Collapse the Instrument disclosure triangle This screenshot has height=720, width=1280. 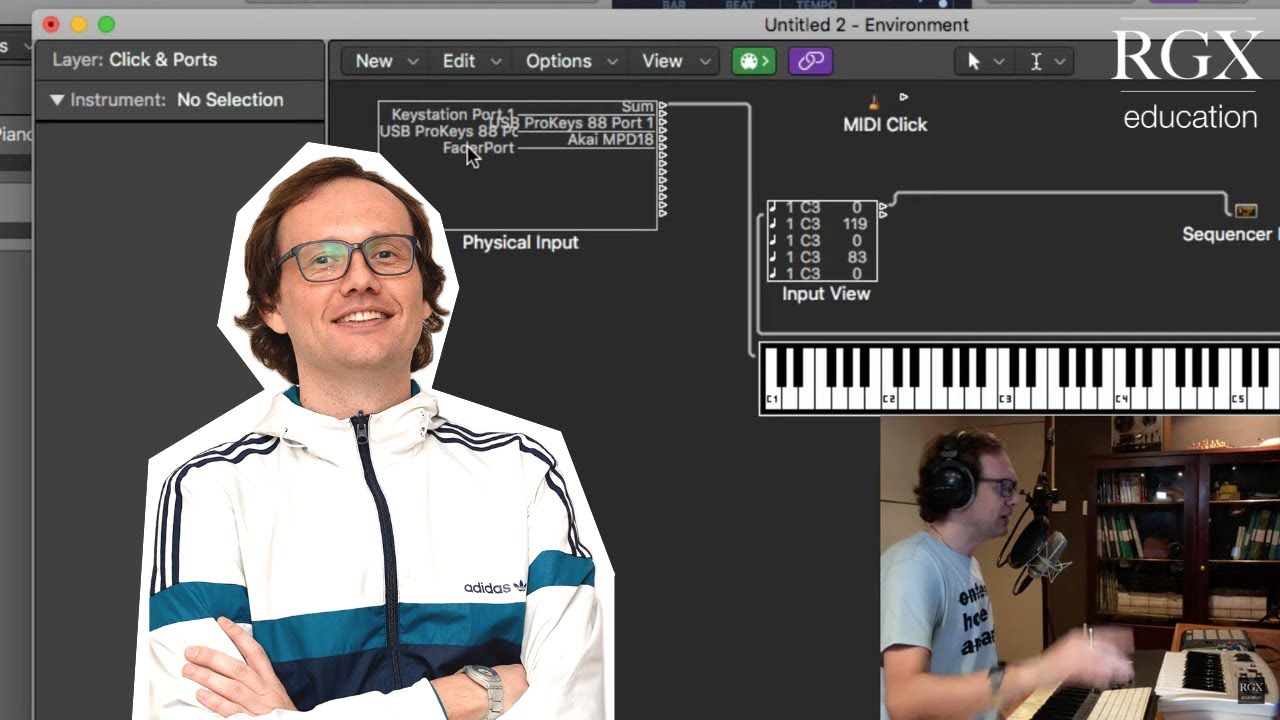(57, 100)
